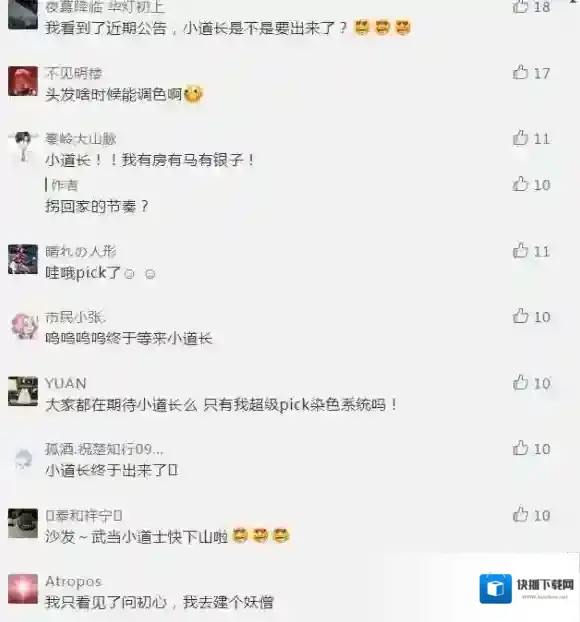Open 市民小张's avatar
This screenshot has height=622, width=580.
coord(23,326)
